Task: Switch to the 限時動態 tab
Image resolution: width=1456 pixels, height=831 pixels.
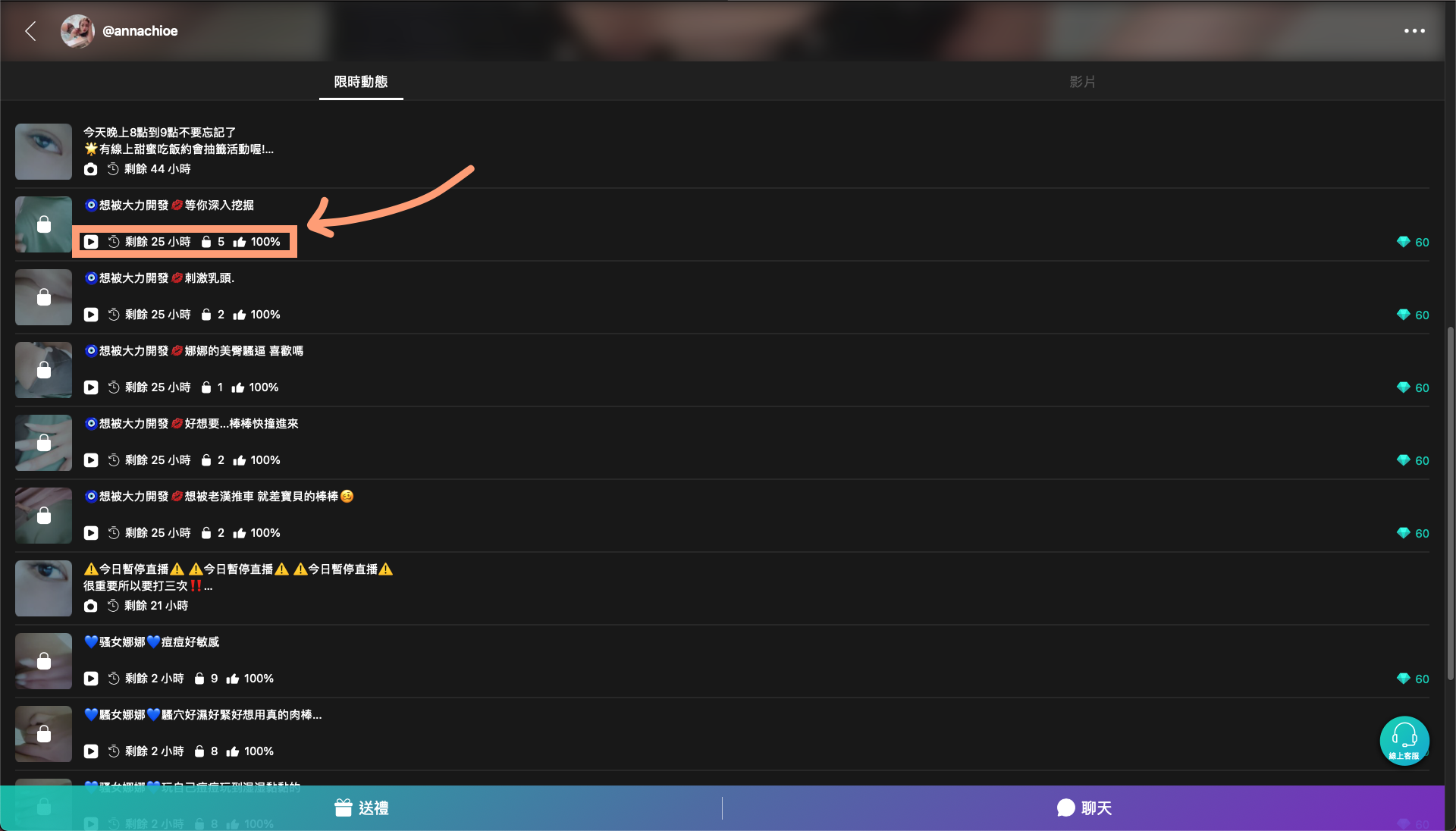Action: click(361, 82)
